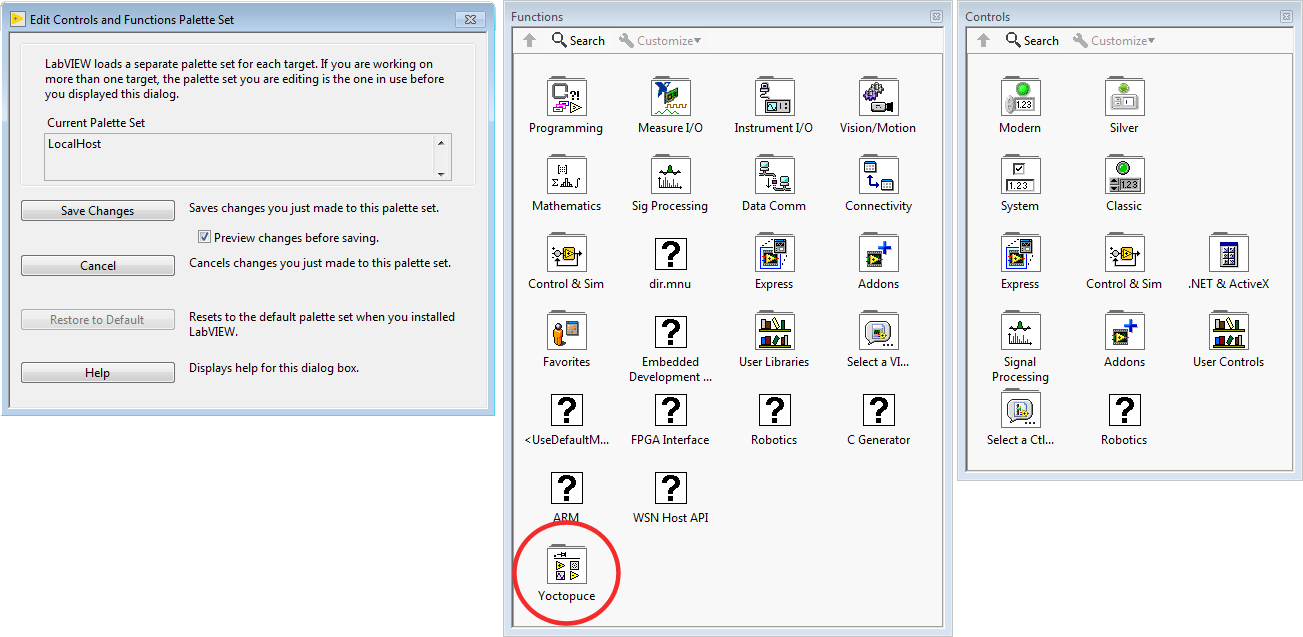The image size is (1303, 637).
Task: Select the Data Comm palette icon
Action: coord(773,176)
